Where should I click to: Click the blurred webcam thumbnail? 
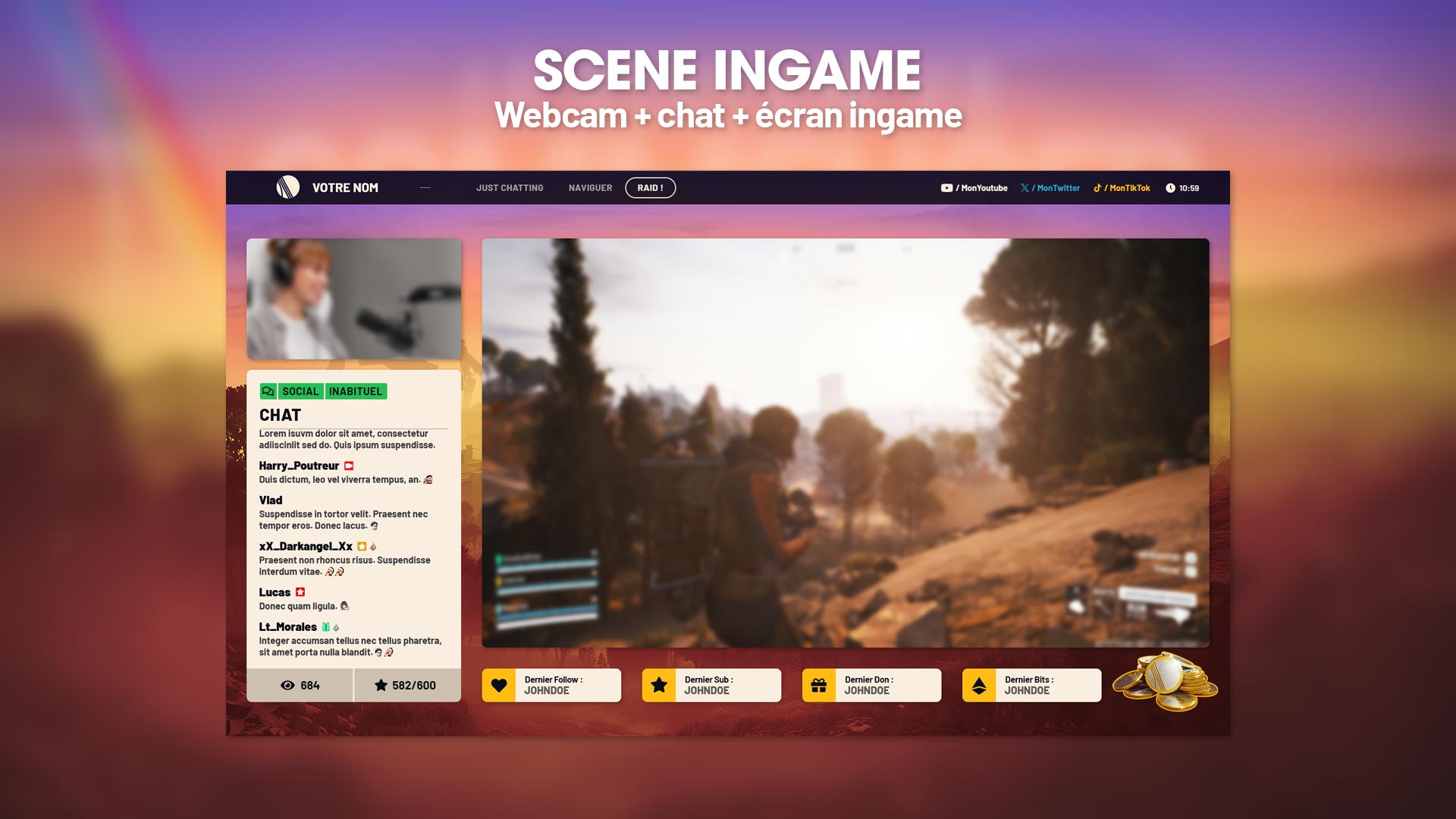point(353,299)
